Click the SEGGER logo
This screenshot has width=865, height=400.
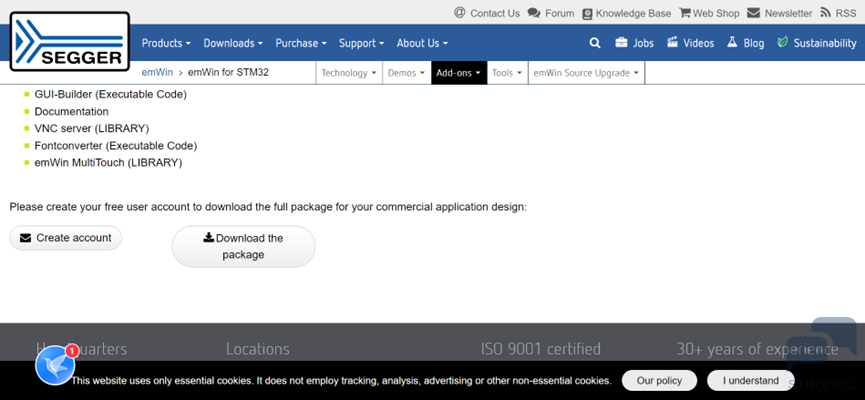70,42
